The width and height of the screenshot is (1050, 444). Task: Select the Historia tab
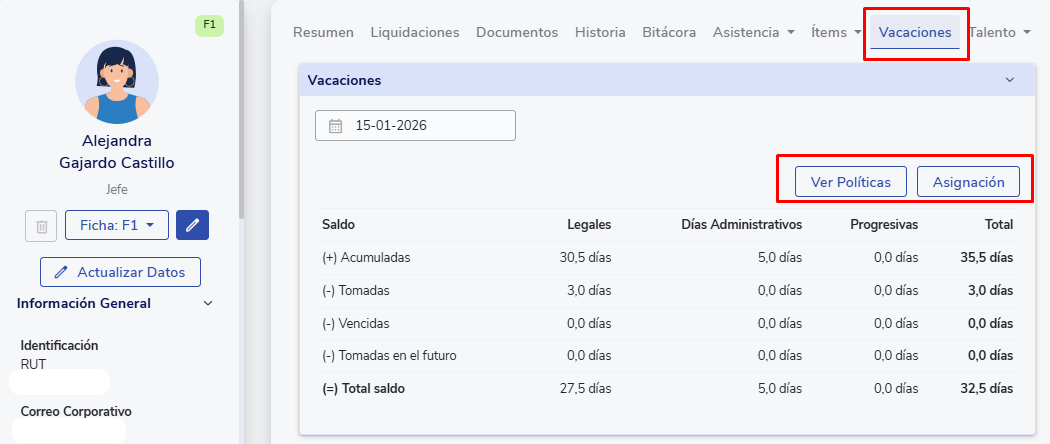[x=600, y=32]
